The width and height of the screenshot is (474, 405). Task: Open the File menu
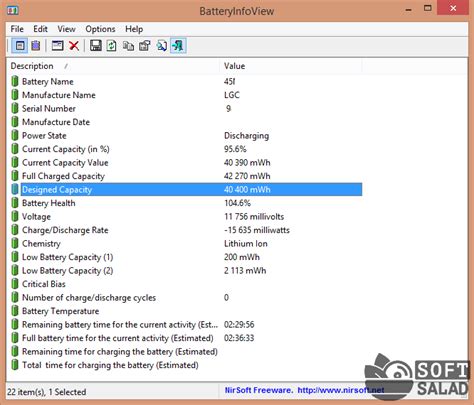pos(17,29)
